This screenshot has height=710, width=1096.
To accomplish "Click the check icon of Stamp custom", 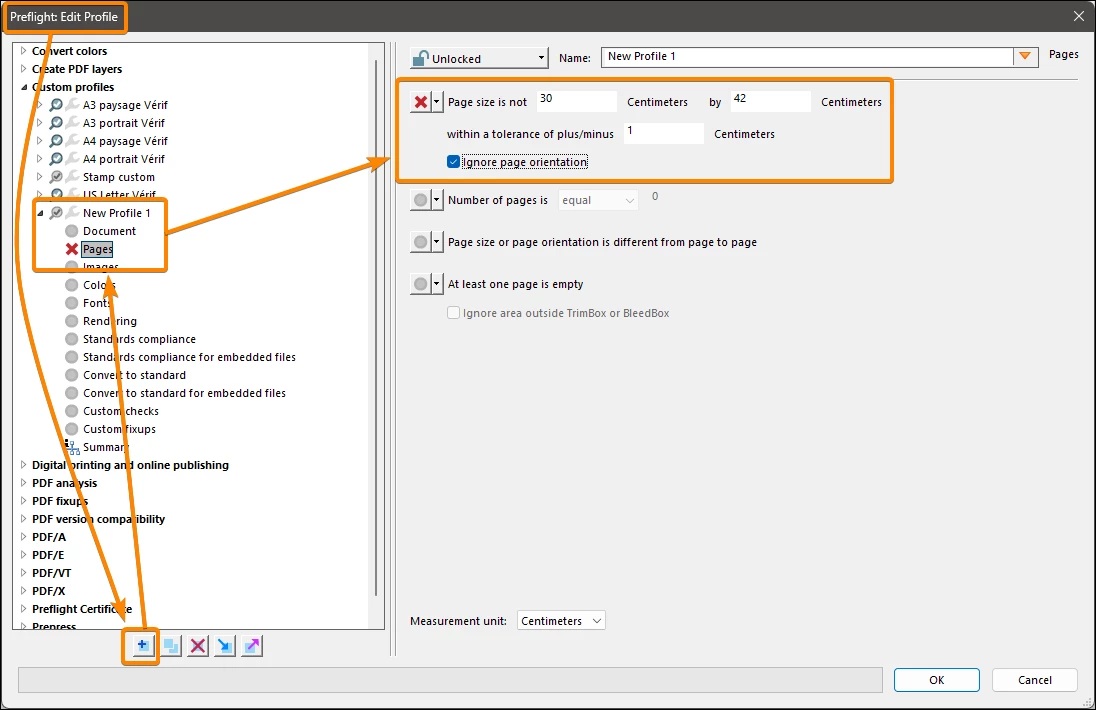I will coord(56,177).
